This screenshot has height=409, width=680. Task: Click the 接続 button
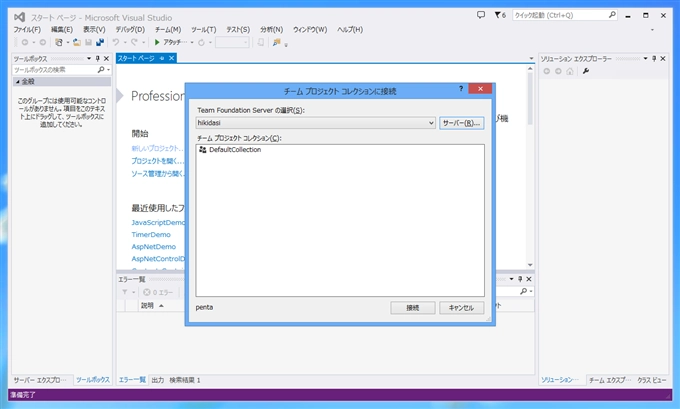pos(412,308)
